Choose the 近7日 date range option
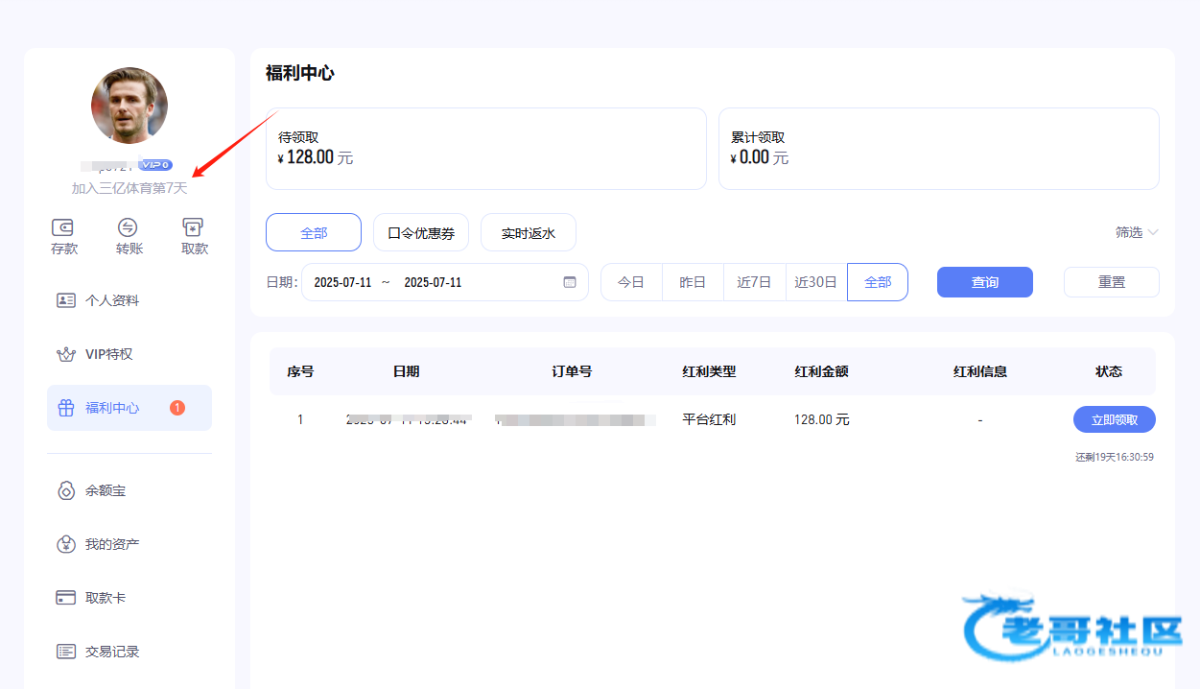The height and width of the screenshot is (689, 1200). [x=754, y=282]
